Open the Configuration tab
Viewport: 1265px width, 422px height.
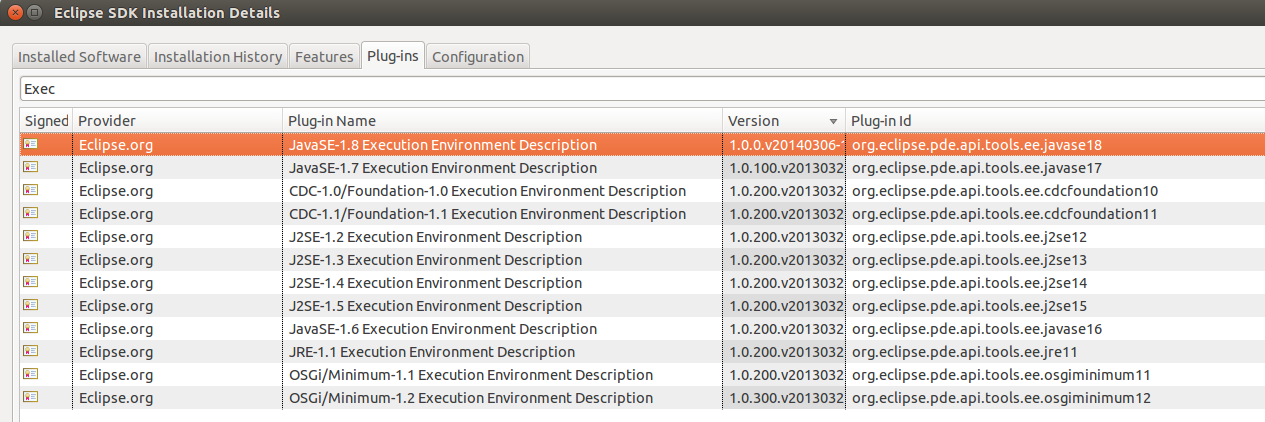pos(477,57)
